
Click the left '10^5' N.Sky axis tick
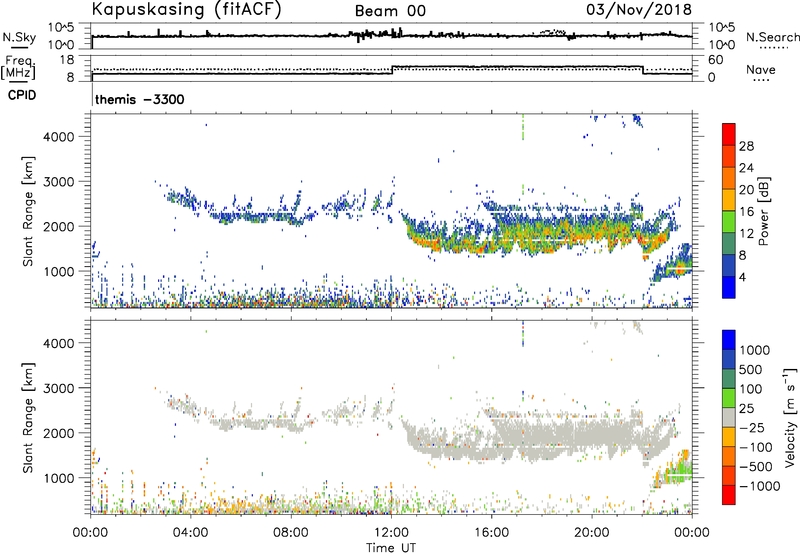pyautogui.click(x=62, y=27)
